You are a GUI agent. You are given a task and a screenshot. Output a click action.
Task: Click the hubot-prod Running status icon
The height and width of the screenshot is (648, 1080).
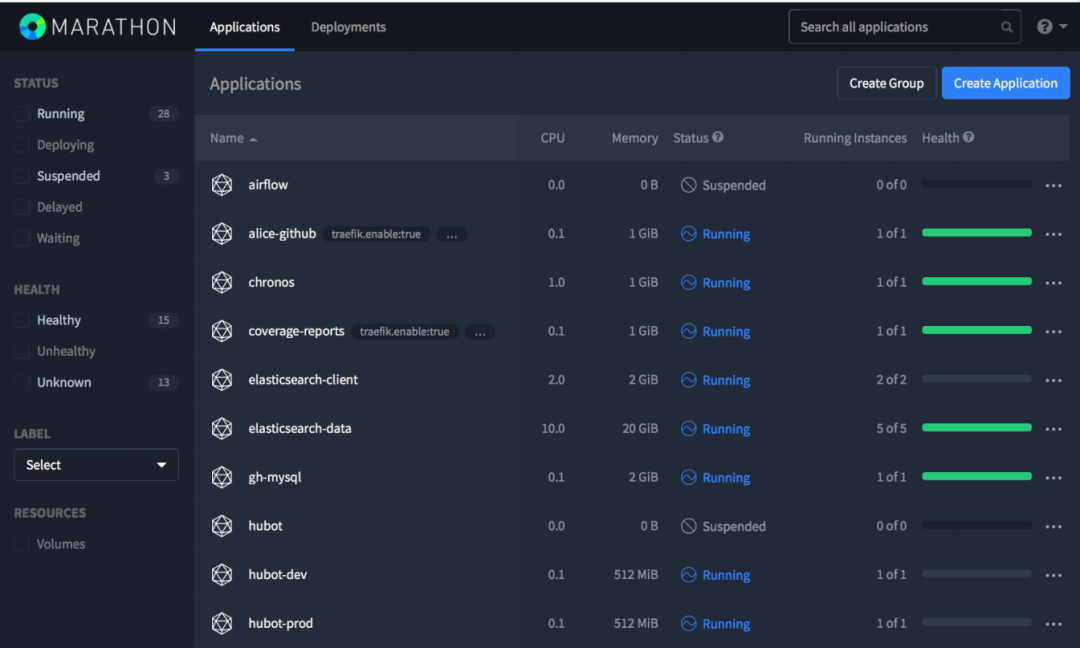[x=688, y=623]
